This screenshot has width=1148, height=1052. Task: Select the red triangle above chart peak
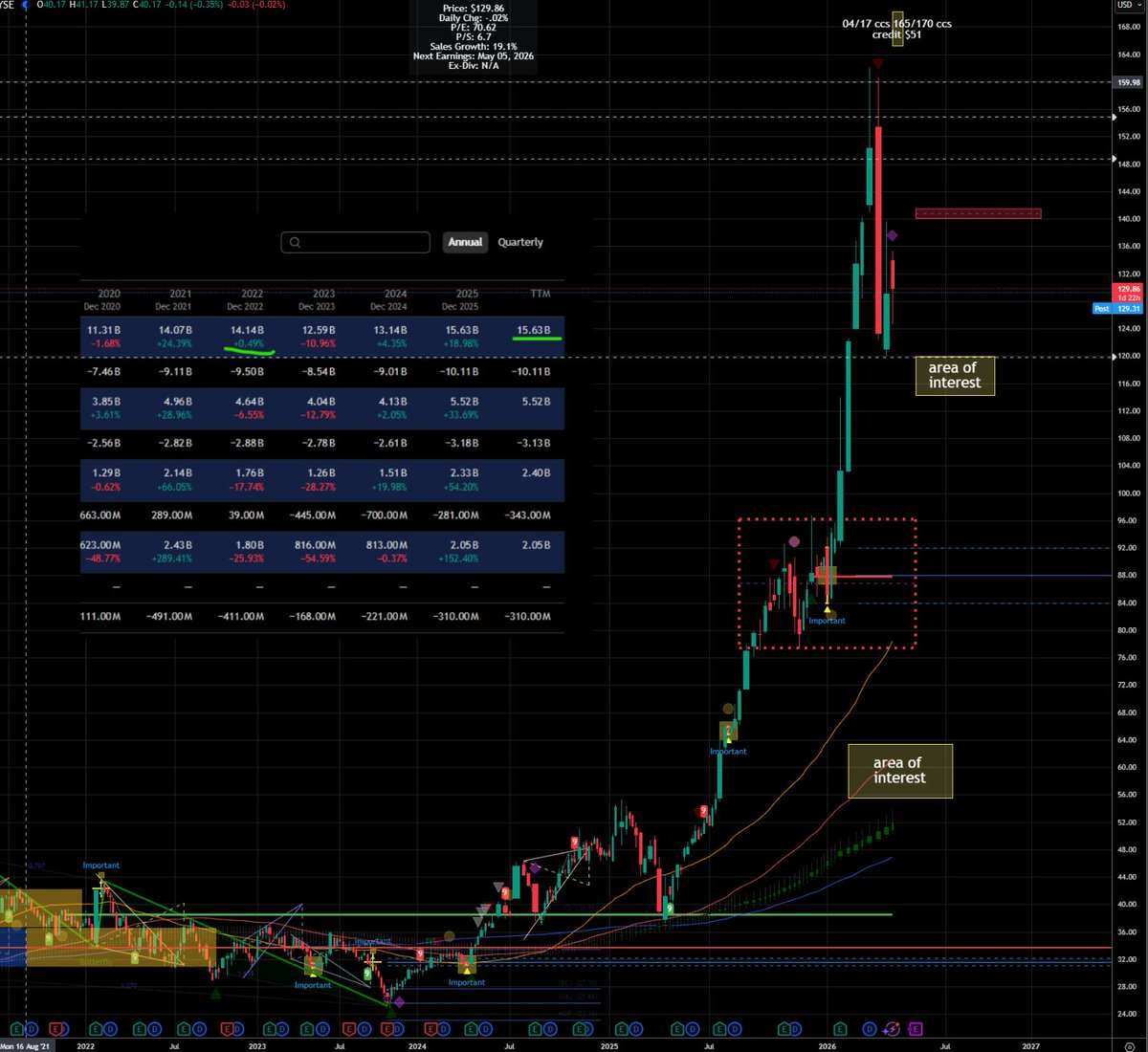877,64
